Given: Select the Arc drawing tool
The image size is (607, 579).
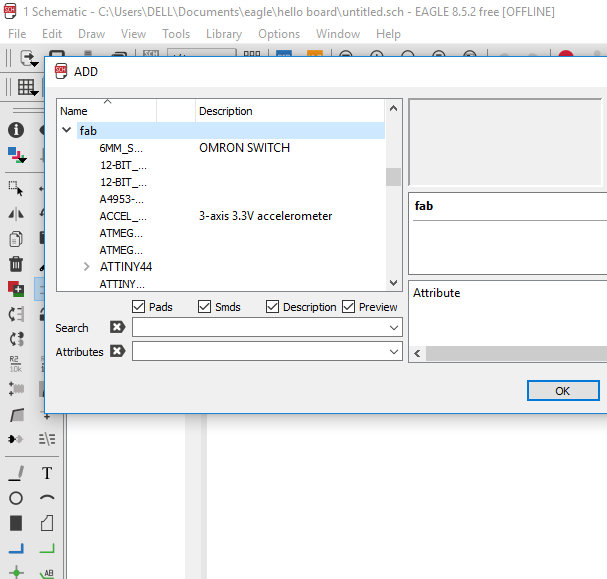Looking at the screenshot, I should (x=47, y=497).
